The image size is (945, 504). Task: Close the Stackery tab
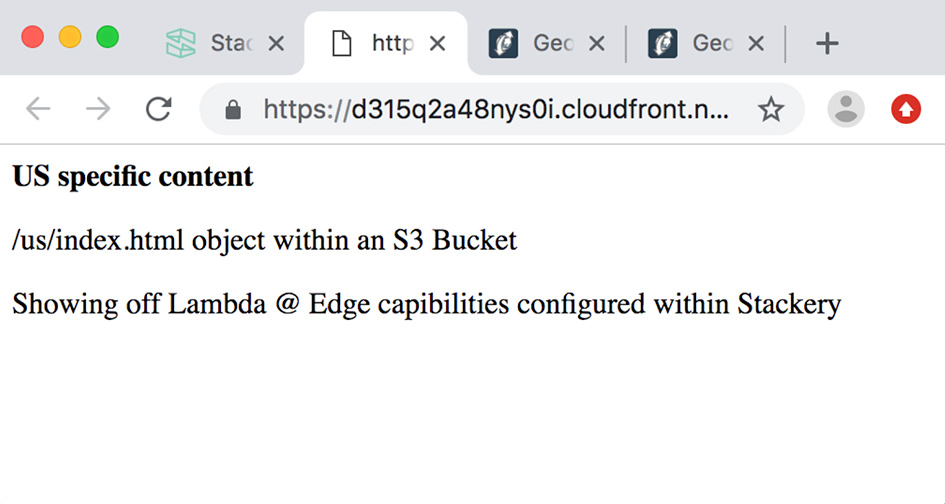pyautogui.click(x=277, y=43)
